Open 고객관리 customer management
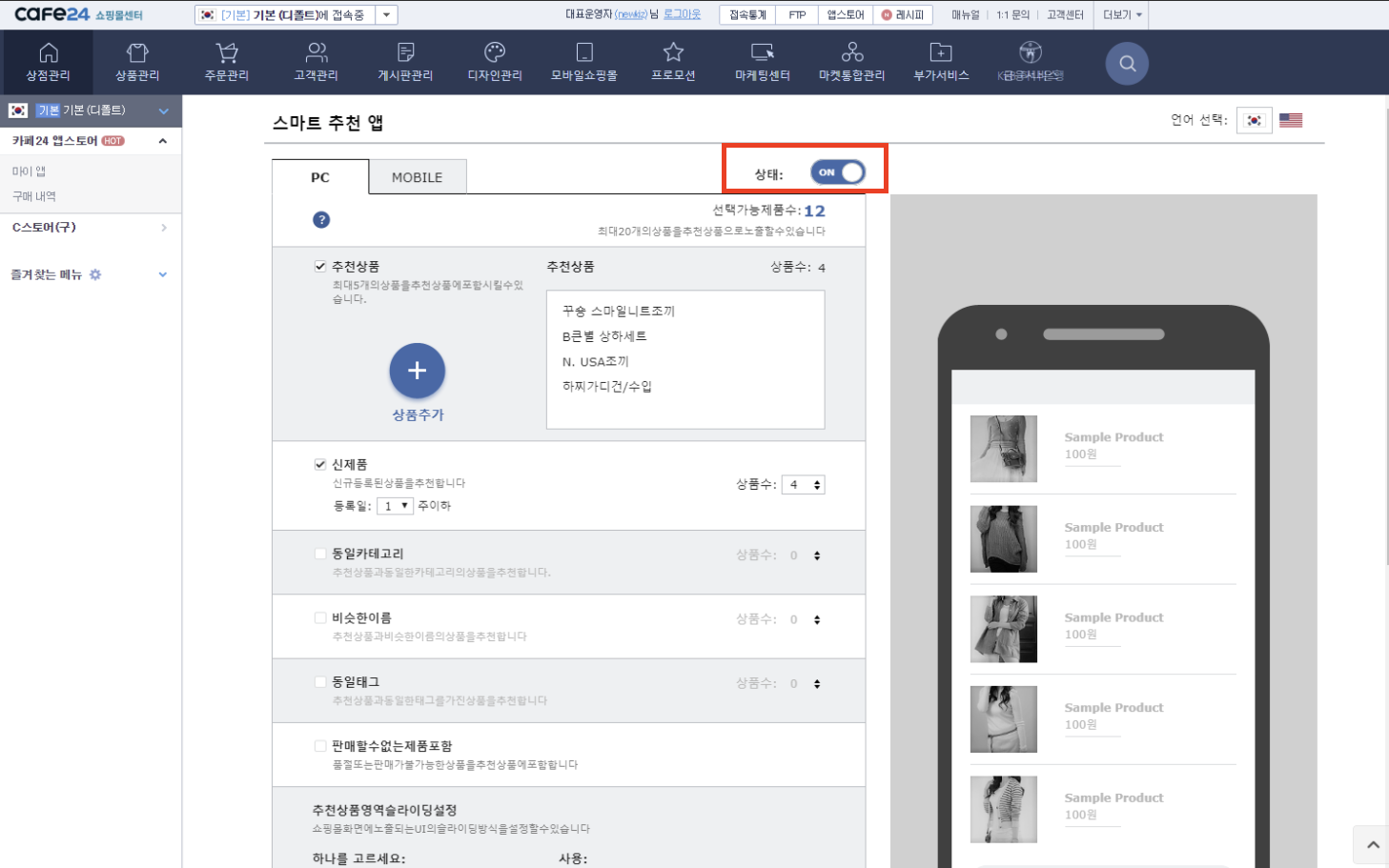 [317, 62]
